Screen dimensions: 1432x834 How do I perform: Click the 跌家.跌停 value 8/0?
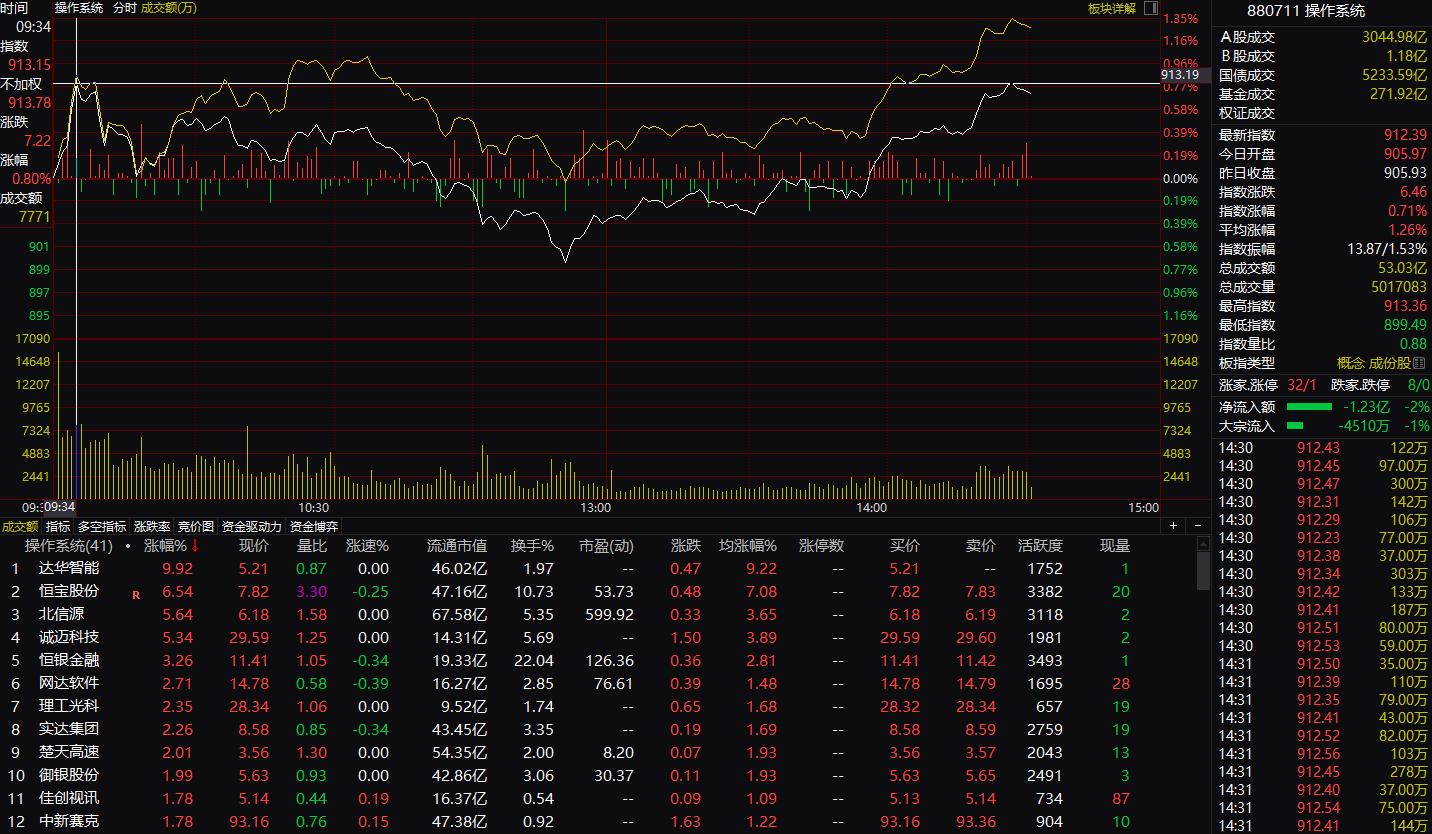1418,385
